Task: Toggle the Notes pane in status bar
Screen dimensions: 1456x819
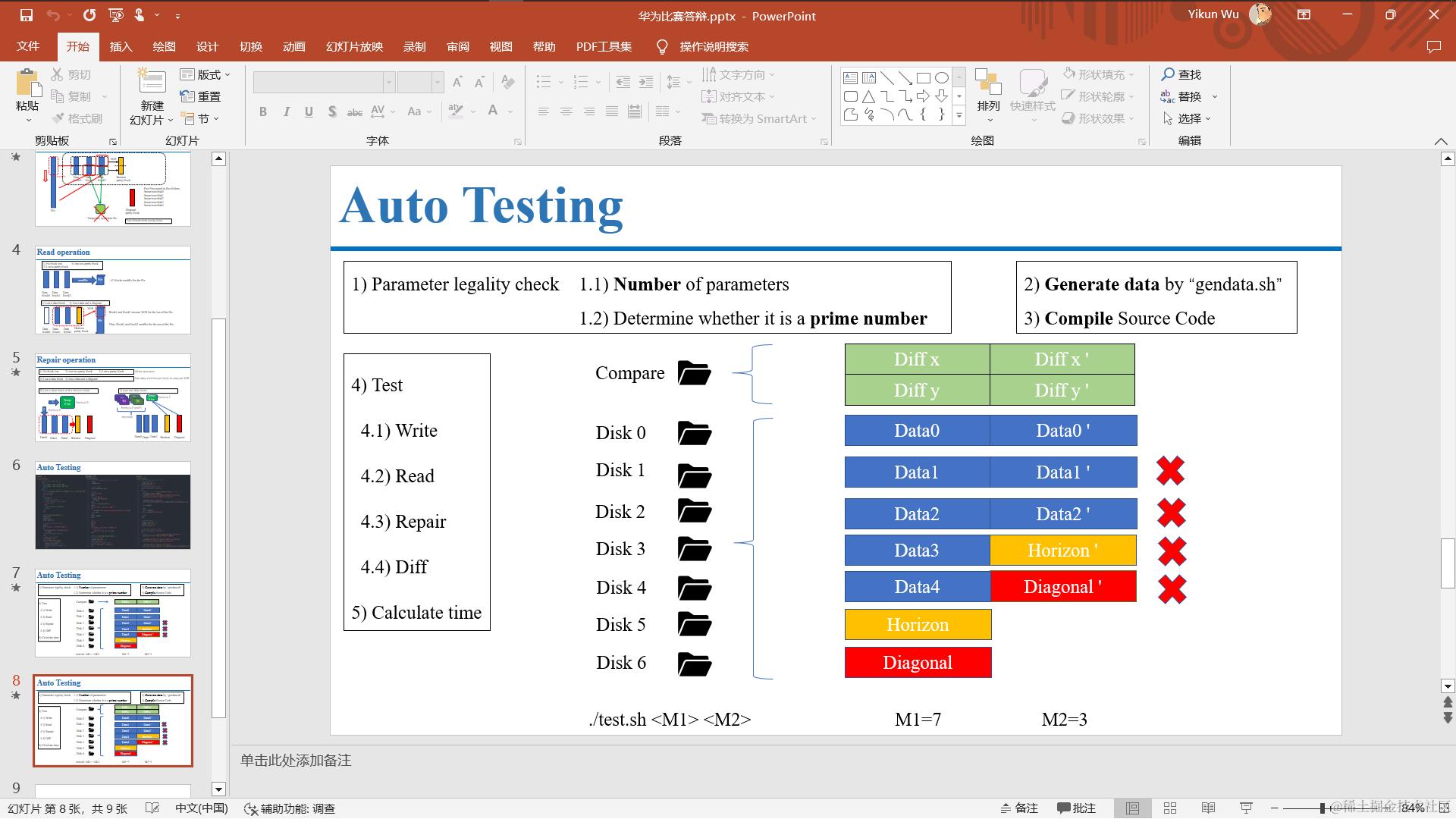Action: [1019, 808]
